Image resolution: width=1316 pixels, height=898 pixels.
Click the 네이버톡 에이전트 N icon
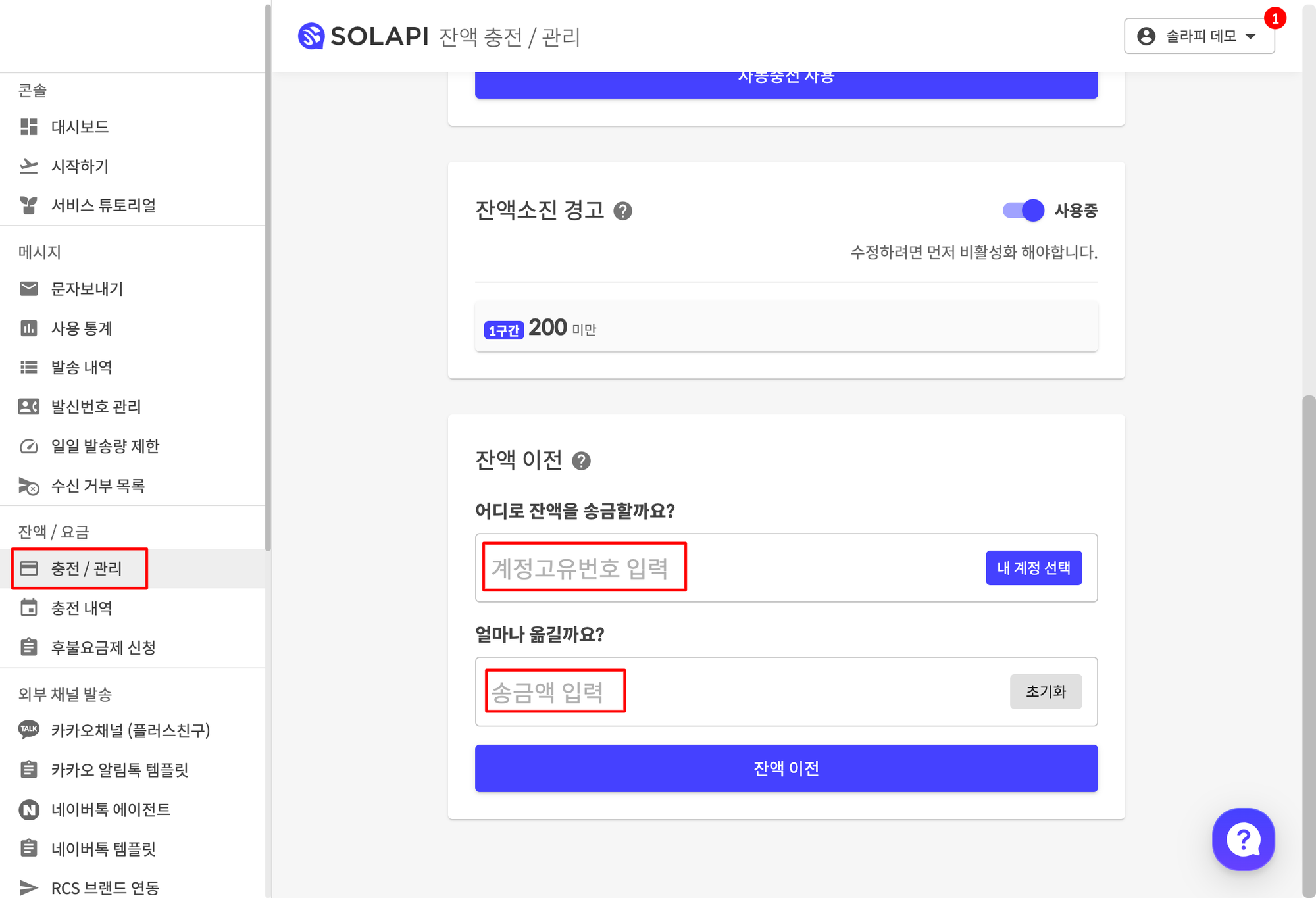click(29, 809)
